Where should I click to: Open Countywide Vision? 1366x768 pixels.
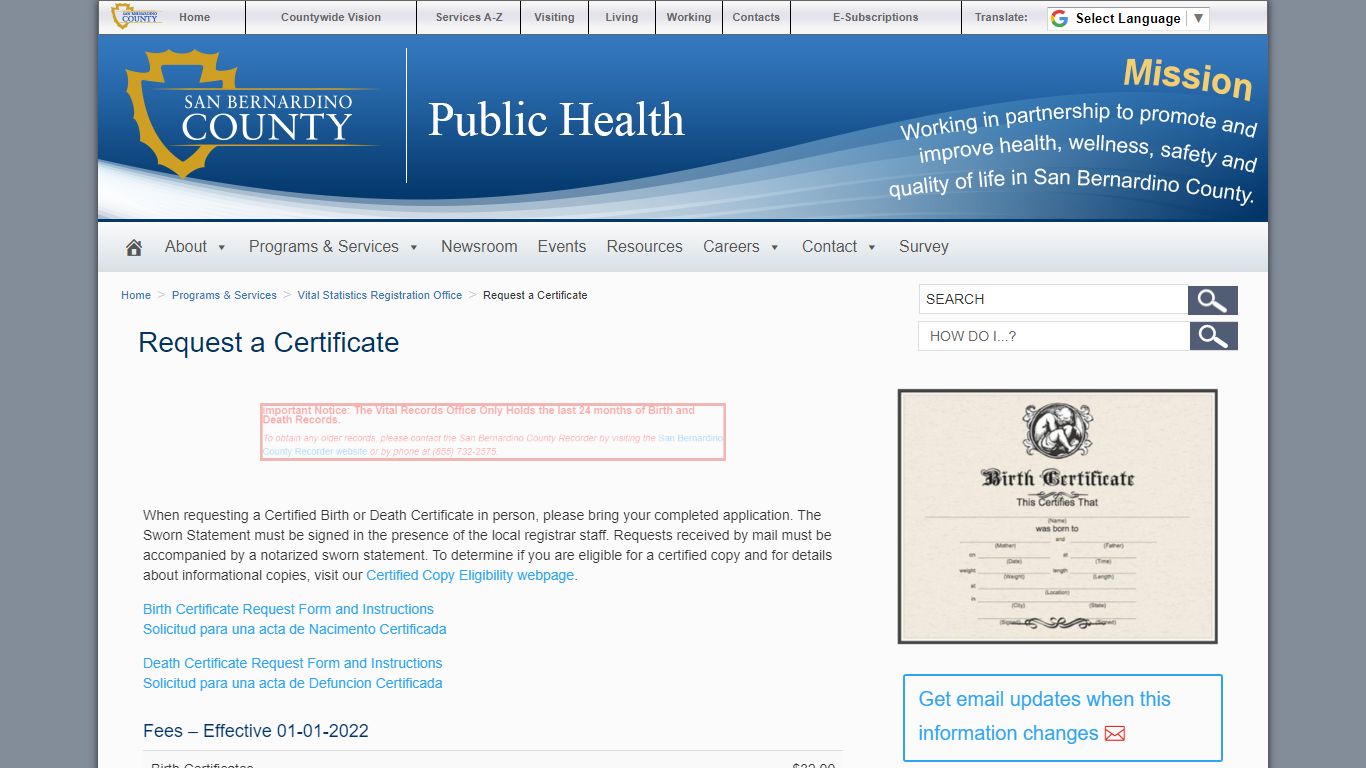point(331,17)
